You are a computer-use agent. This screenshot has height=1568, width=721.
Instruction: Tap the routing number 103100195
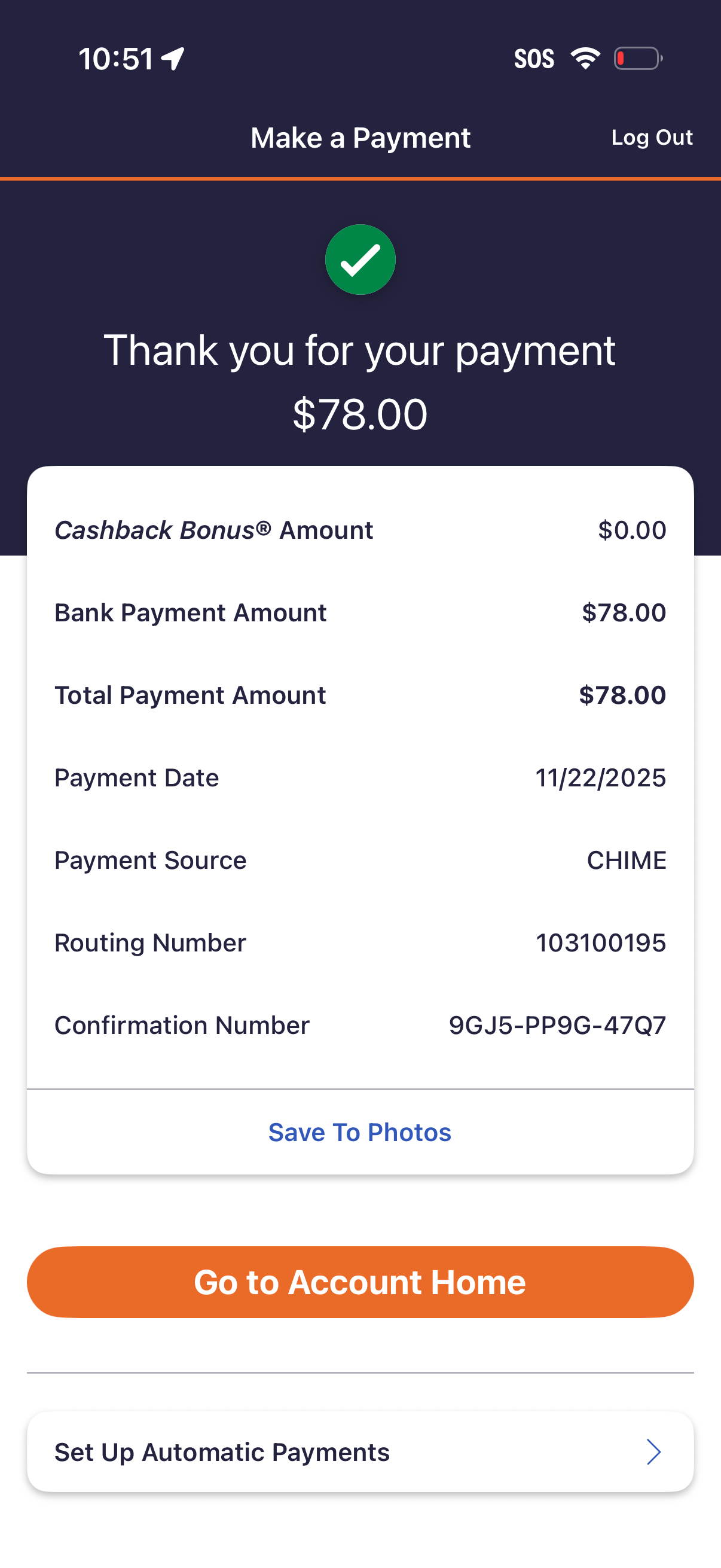[x=600, y=943]
